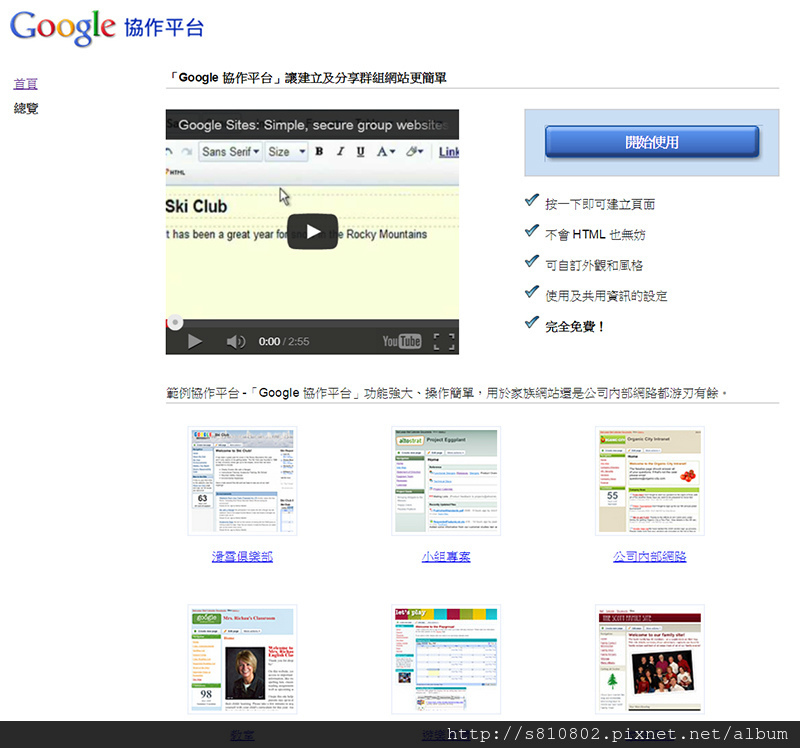800x748 pixels.
Task: Click the Italic I icon in video
Action: [x=340, y=152]
